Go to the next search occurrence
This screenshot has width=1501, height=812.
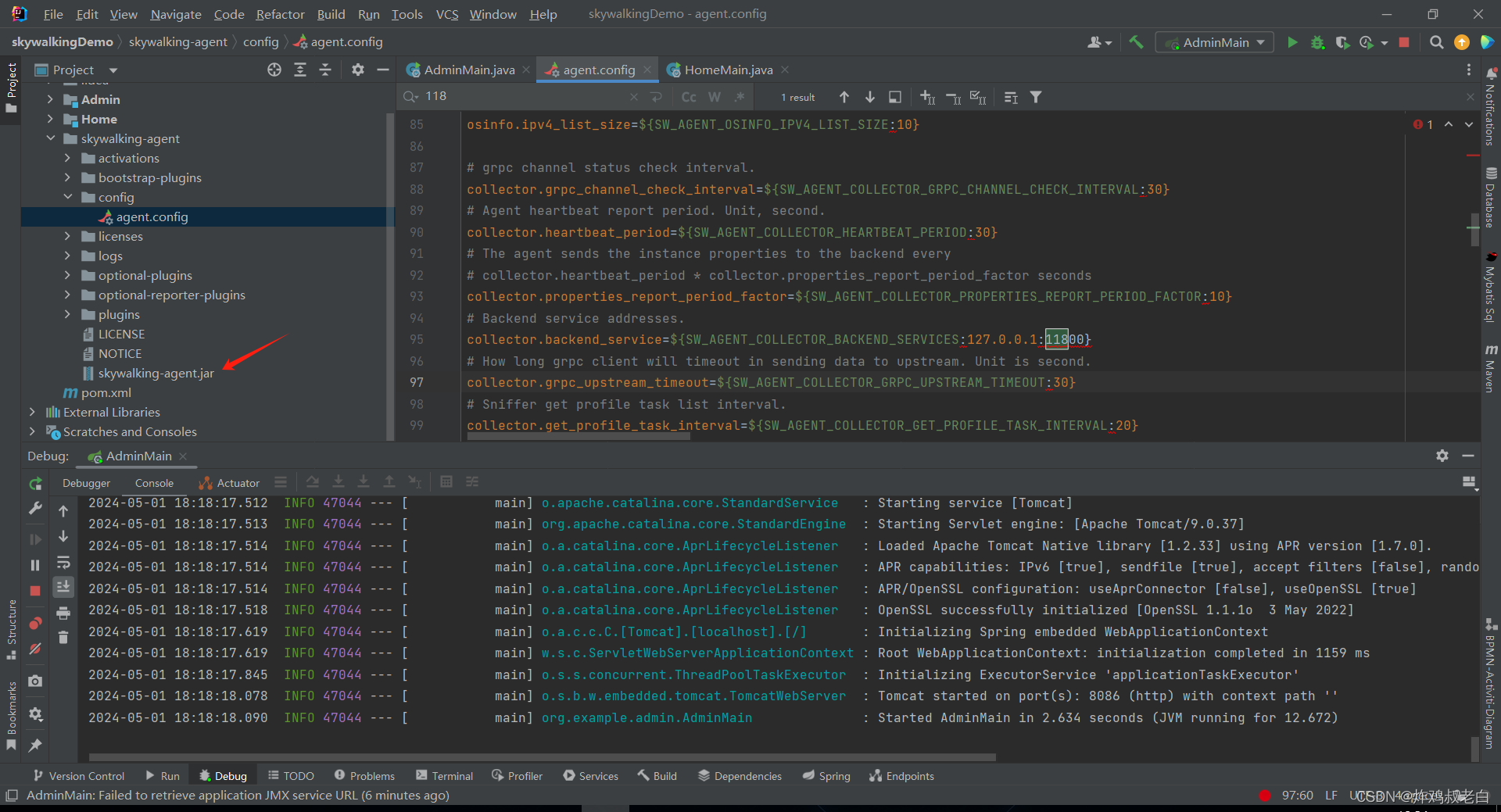(870, 97)
